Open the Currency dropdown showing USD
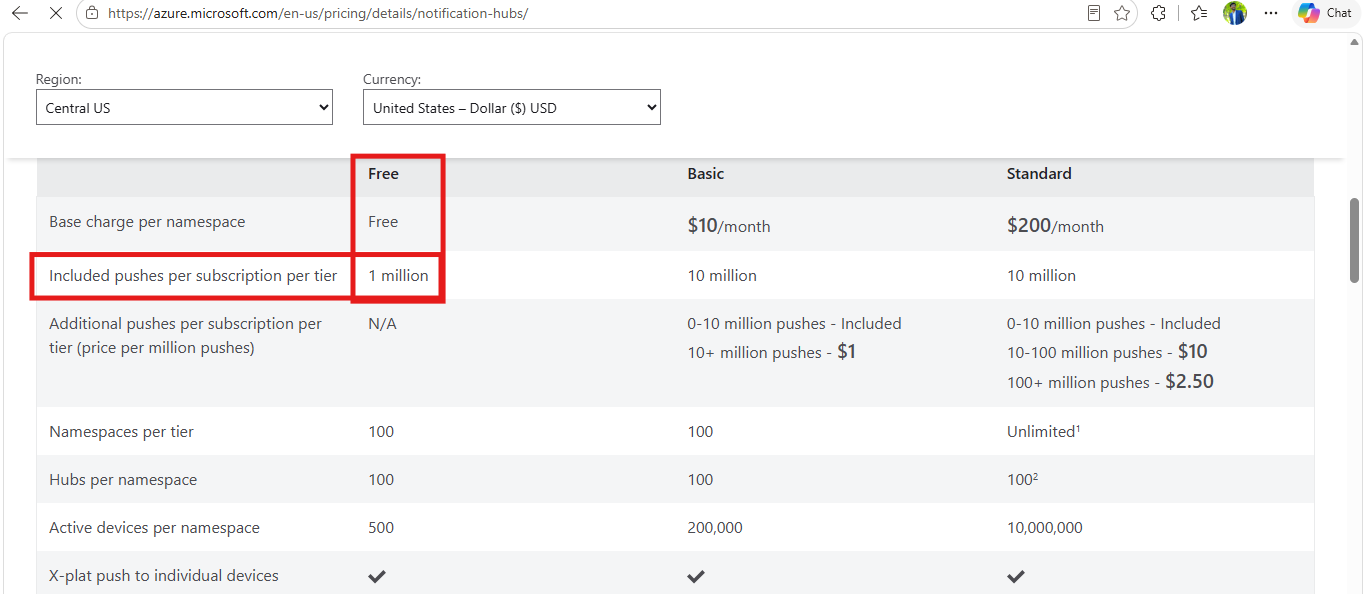This screenshot has width=1365, height=594. tap(512, 108)
